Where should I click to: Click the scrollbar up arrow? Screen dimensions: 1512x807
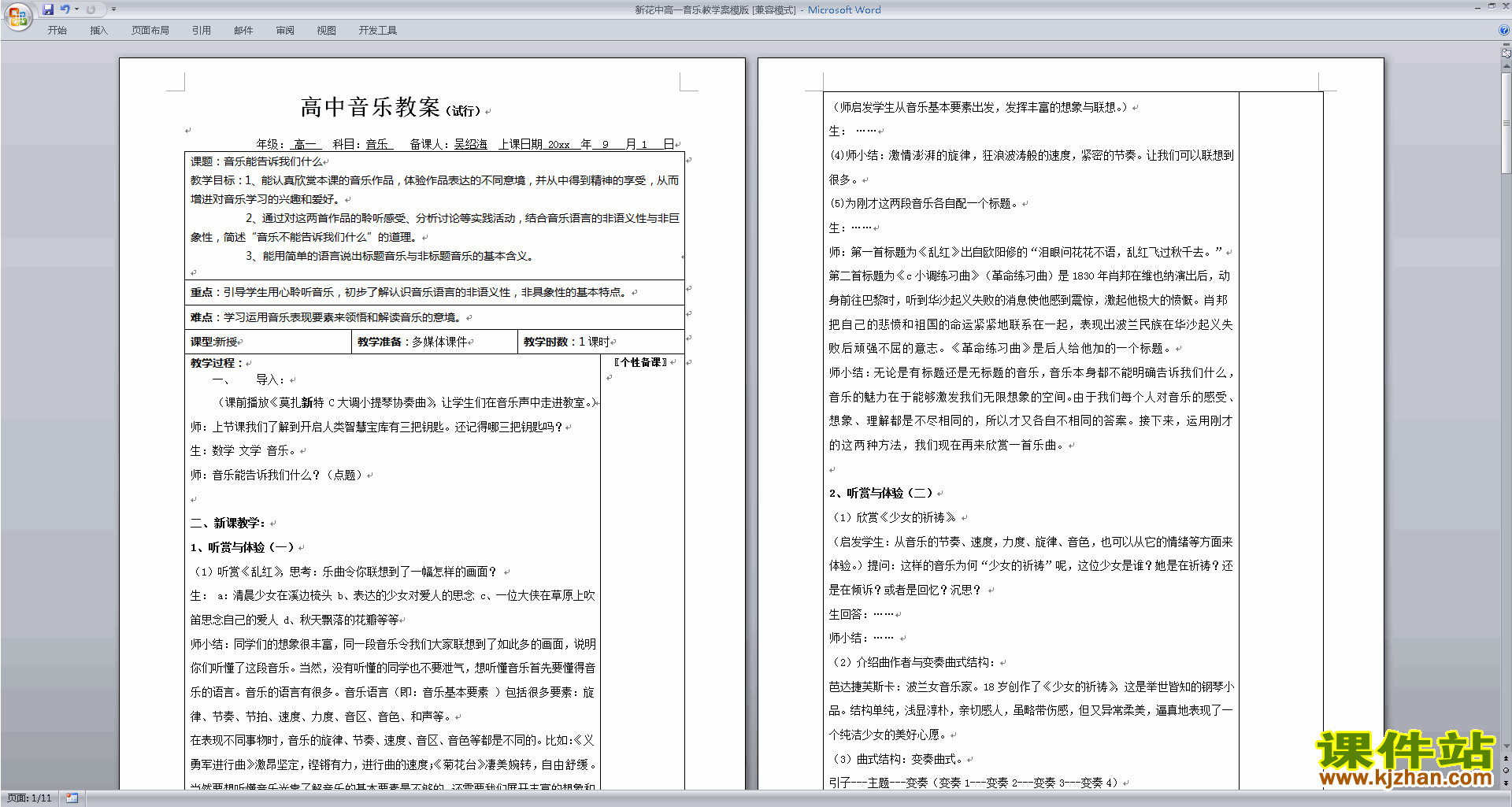(x=1506, y=66)
